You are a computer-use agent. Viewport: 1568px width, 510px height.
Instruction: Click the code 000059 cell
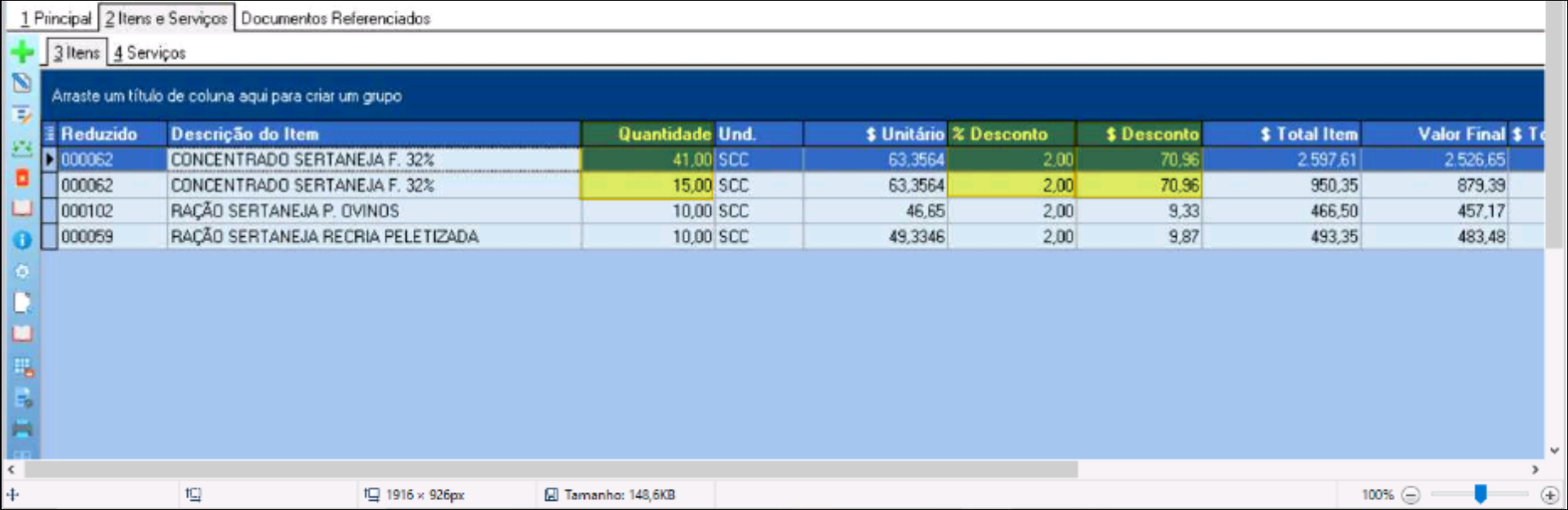pos(112,237)
